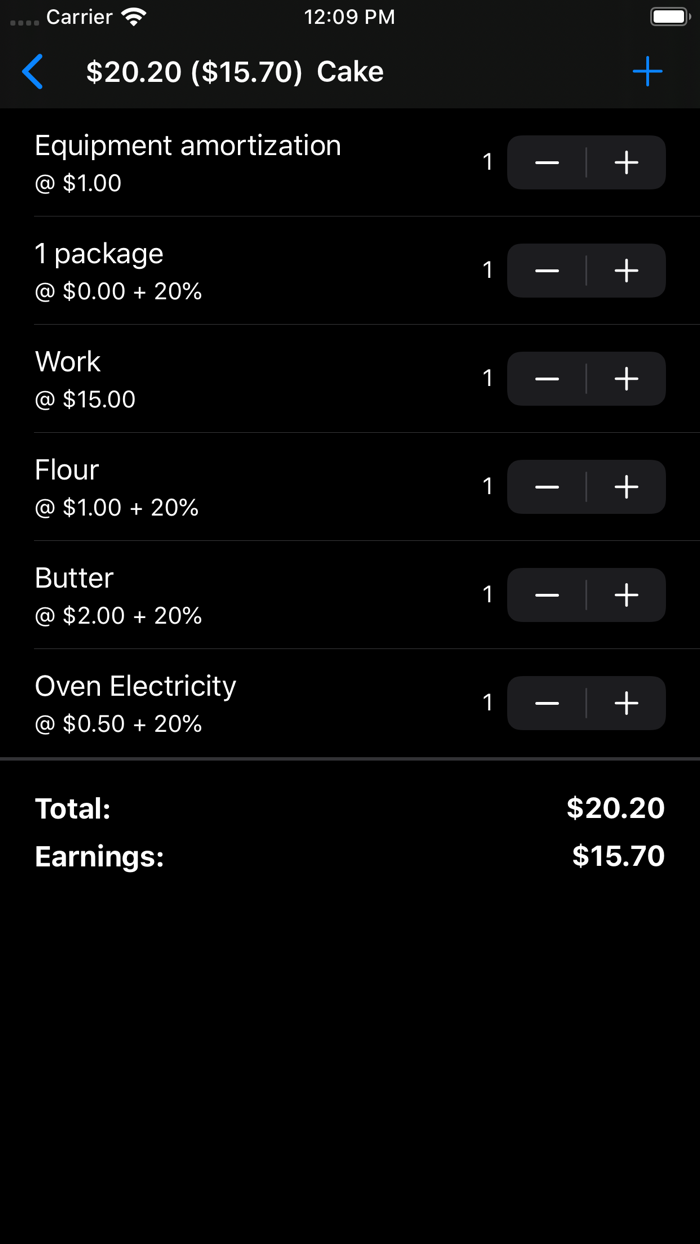Tap the plus icon to add new cost item
Image resolution: width=700 pixels, height=1244 pixels.
point(647,71)
